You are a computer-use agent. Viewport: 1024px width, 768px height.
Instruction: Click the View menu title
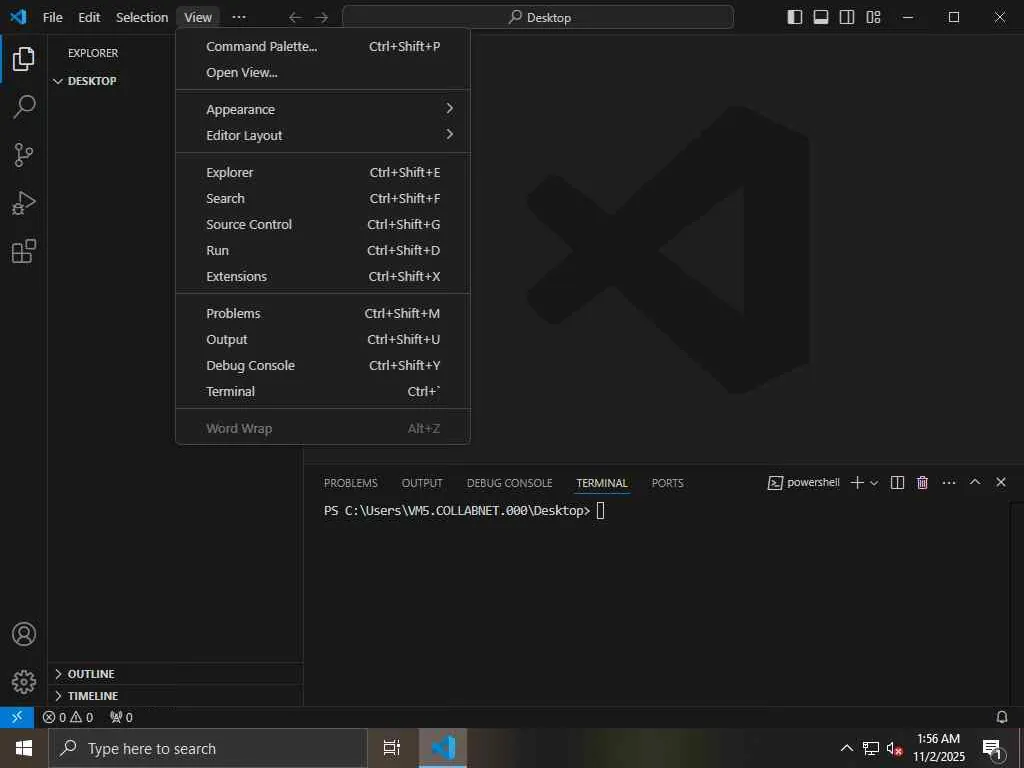198,18
